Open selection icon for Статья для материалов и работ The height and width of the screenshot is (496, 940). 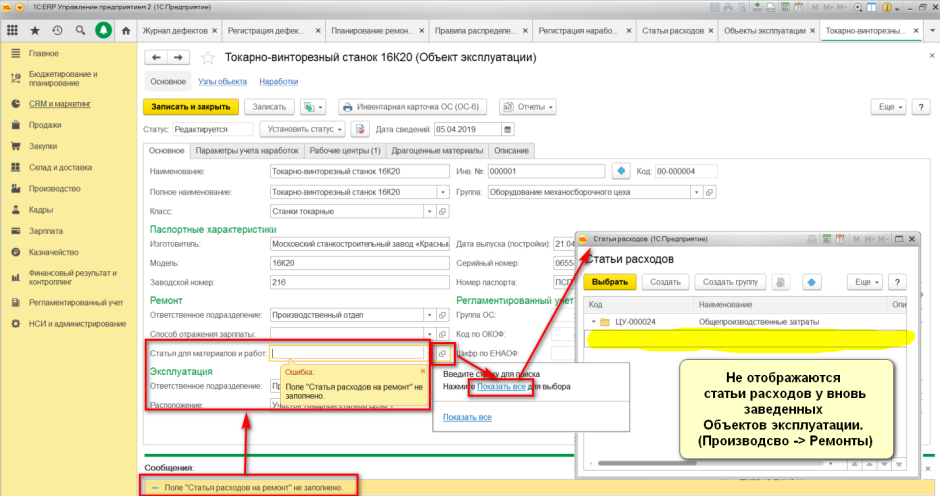(x=442, y=354)
